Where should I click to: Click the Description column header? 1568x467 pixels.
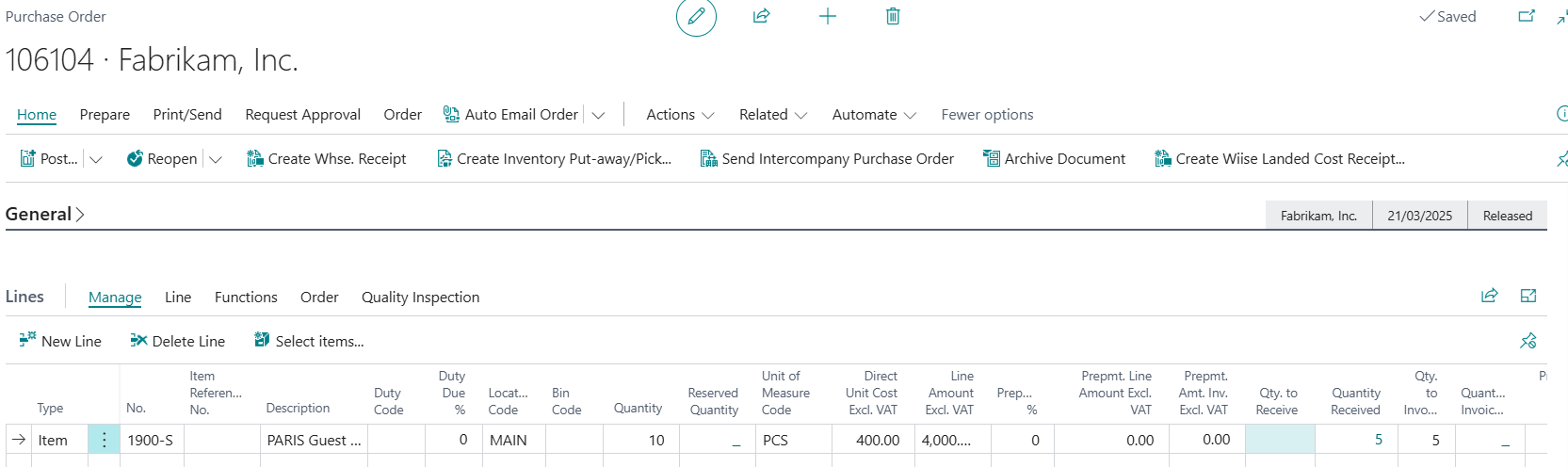[x=298, y=408]
